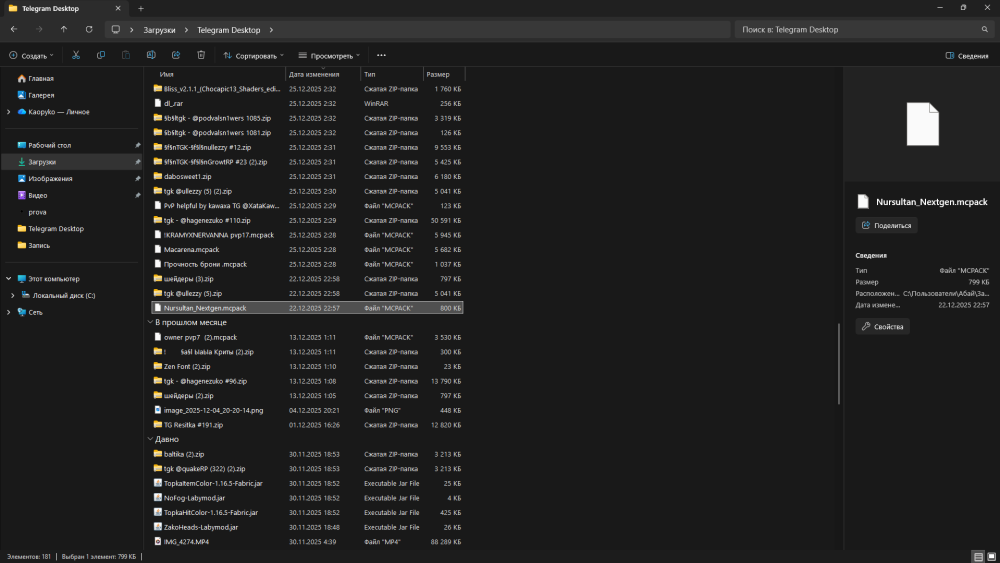
Task: Click the file preview thumbnail in details pane
Action: [x=922, y=124]
